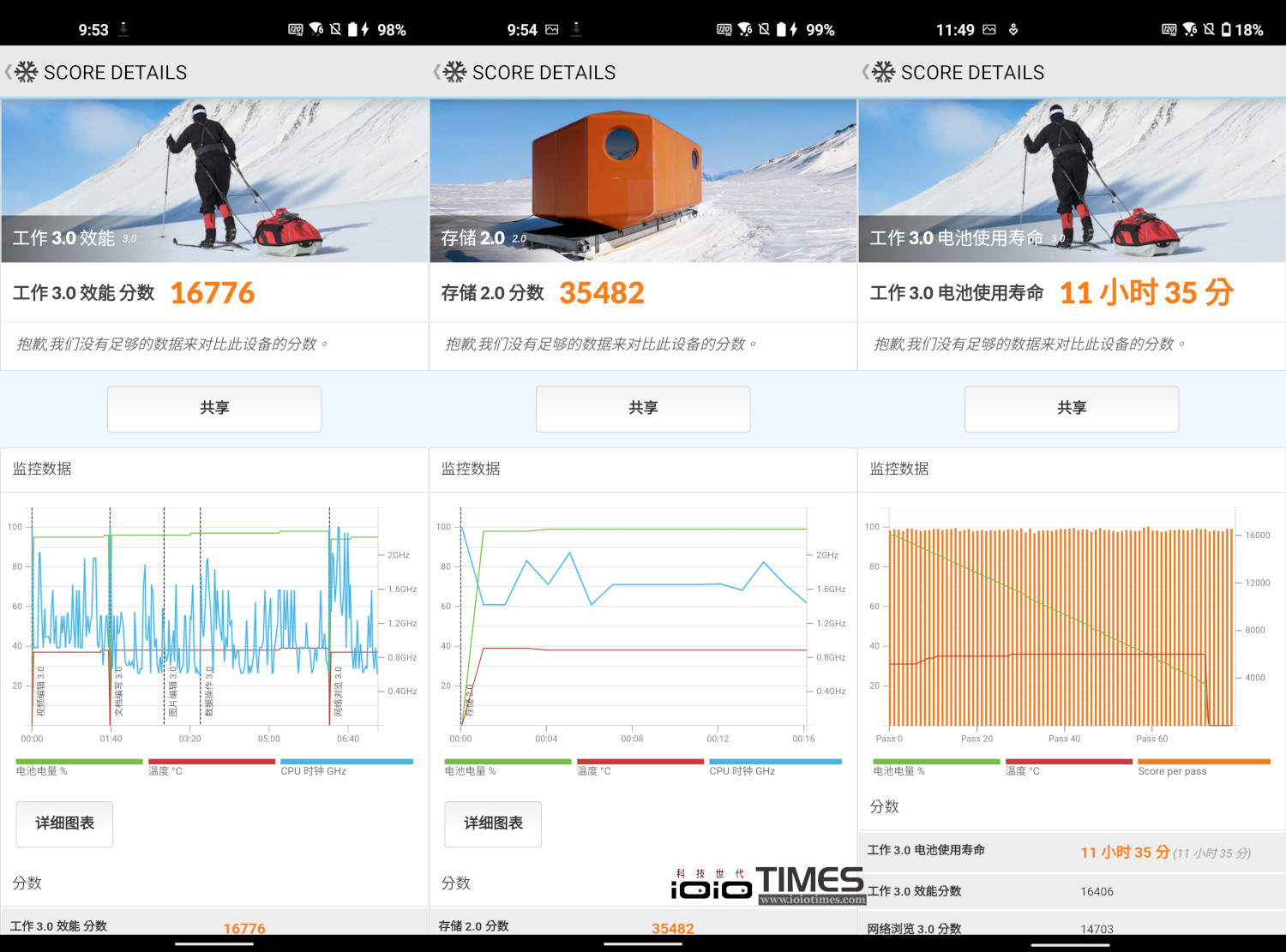The image size is (1286, 952).
Task: Tap the 存储 2.0 分数 35482 bottom row
Action: pyautogui.click(x=643, y=924)
